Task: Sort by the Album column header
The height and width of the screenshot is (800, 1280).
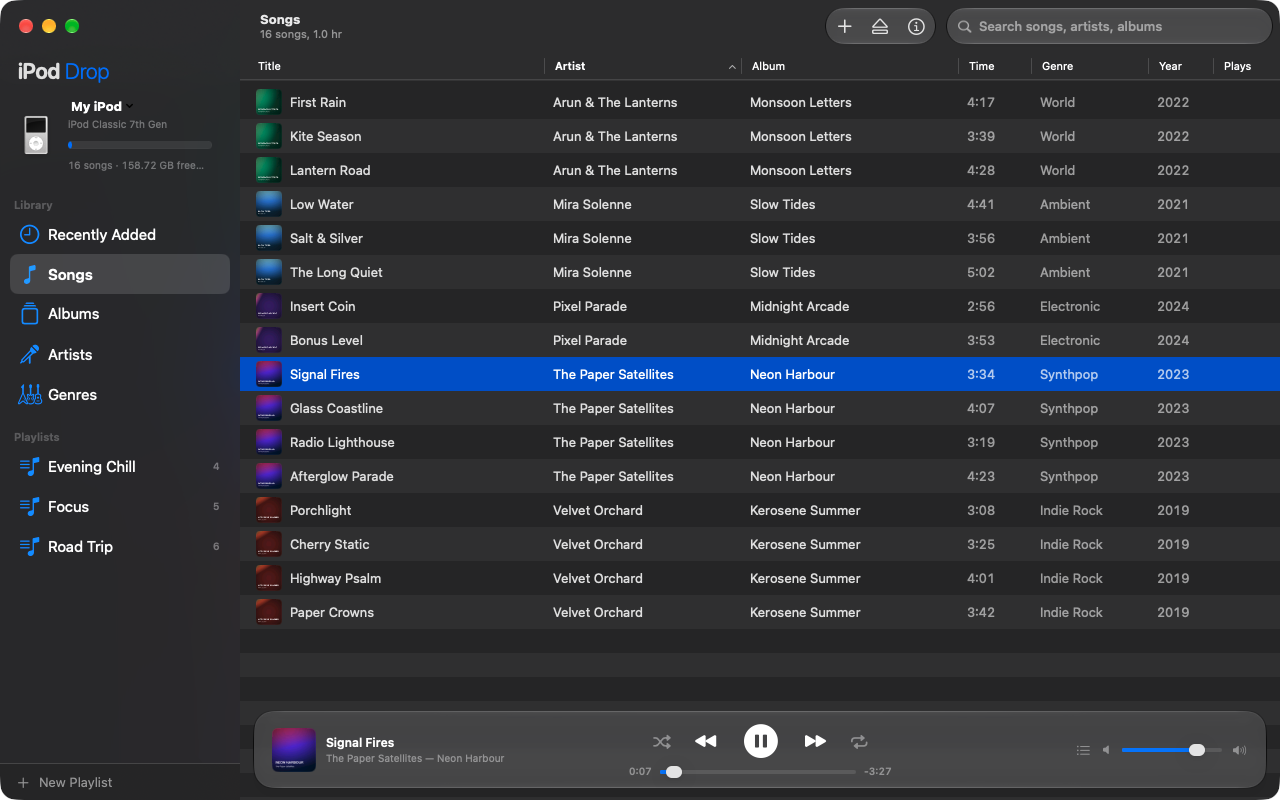Action: pos(852,66)
